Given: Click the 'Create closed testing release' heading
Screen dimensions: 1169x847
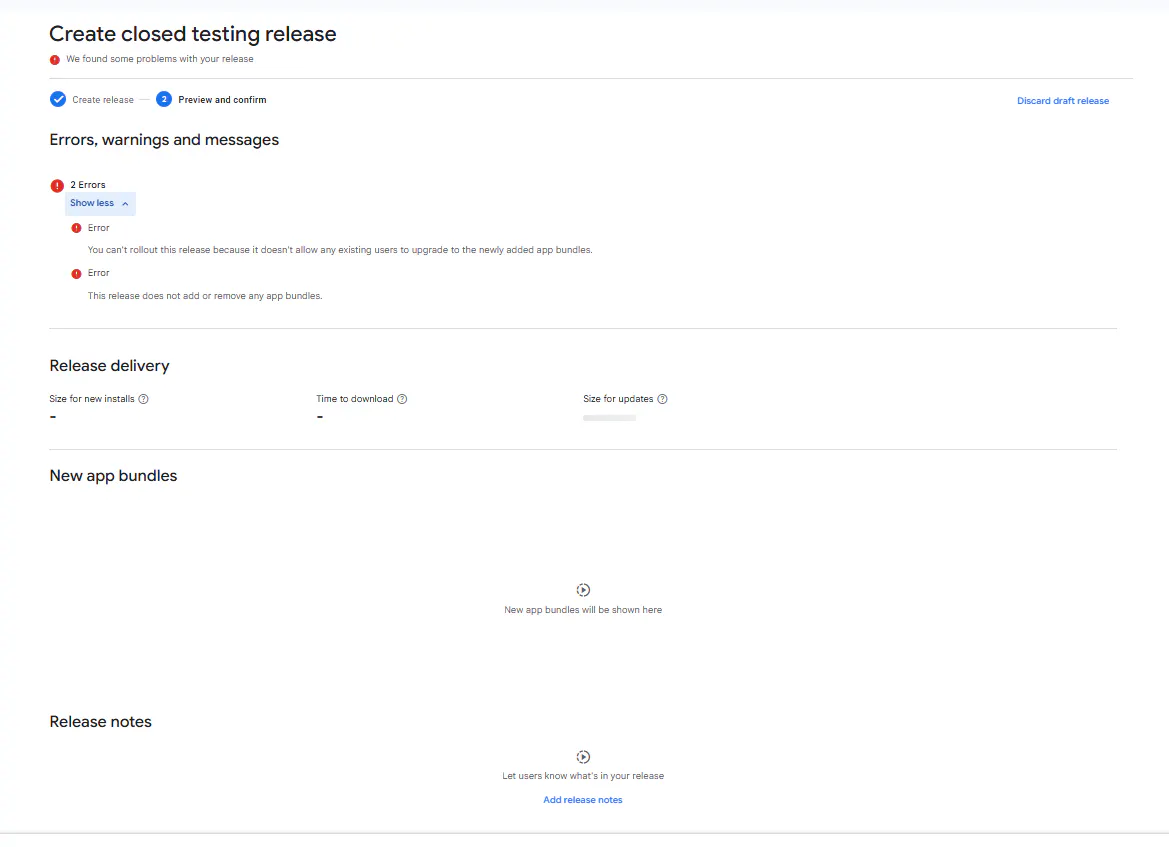Looking at the screenshot, I should pyautogui.click(x=193, y=34).
